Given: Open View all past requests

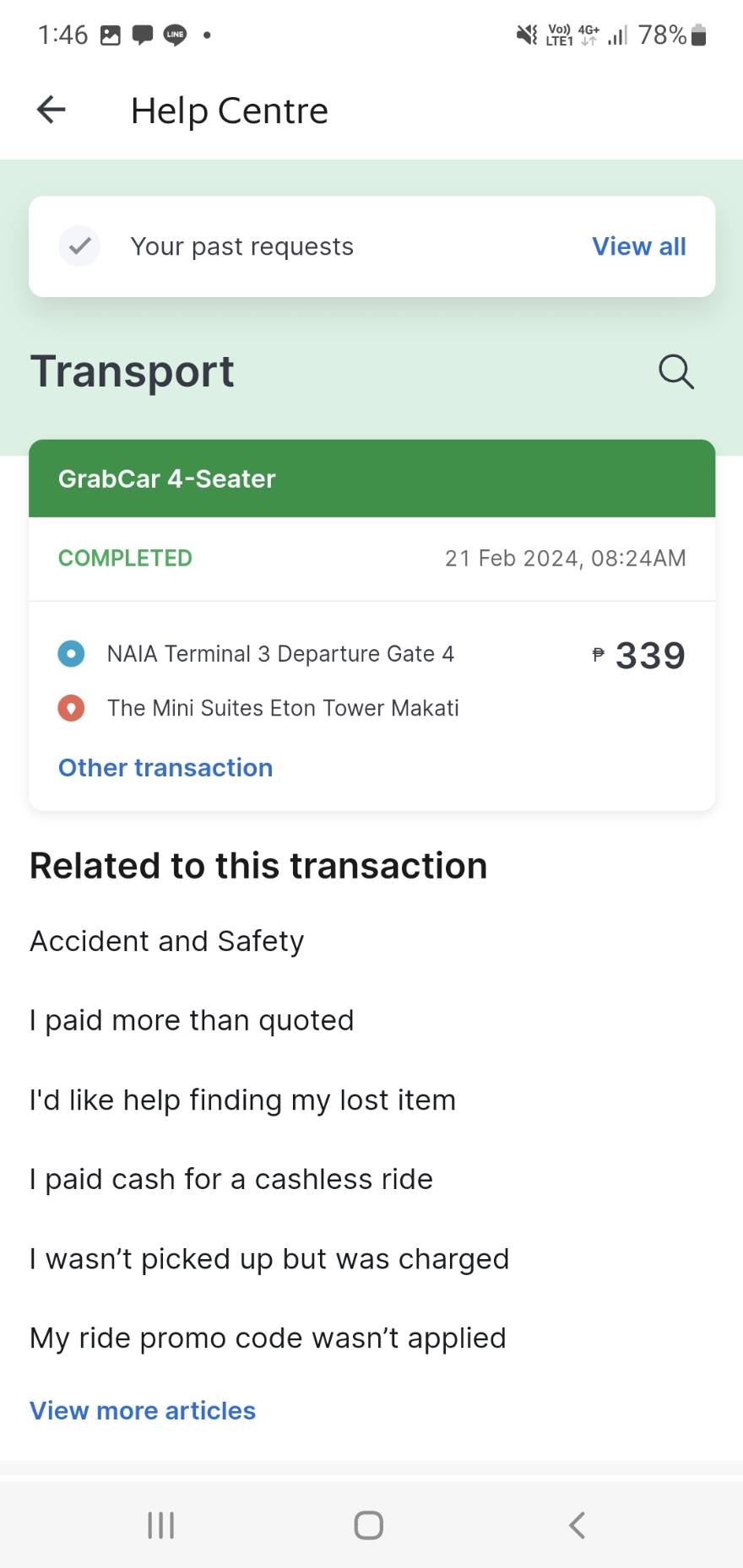Looking at the screenshot, I should pos(639,246).
